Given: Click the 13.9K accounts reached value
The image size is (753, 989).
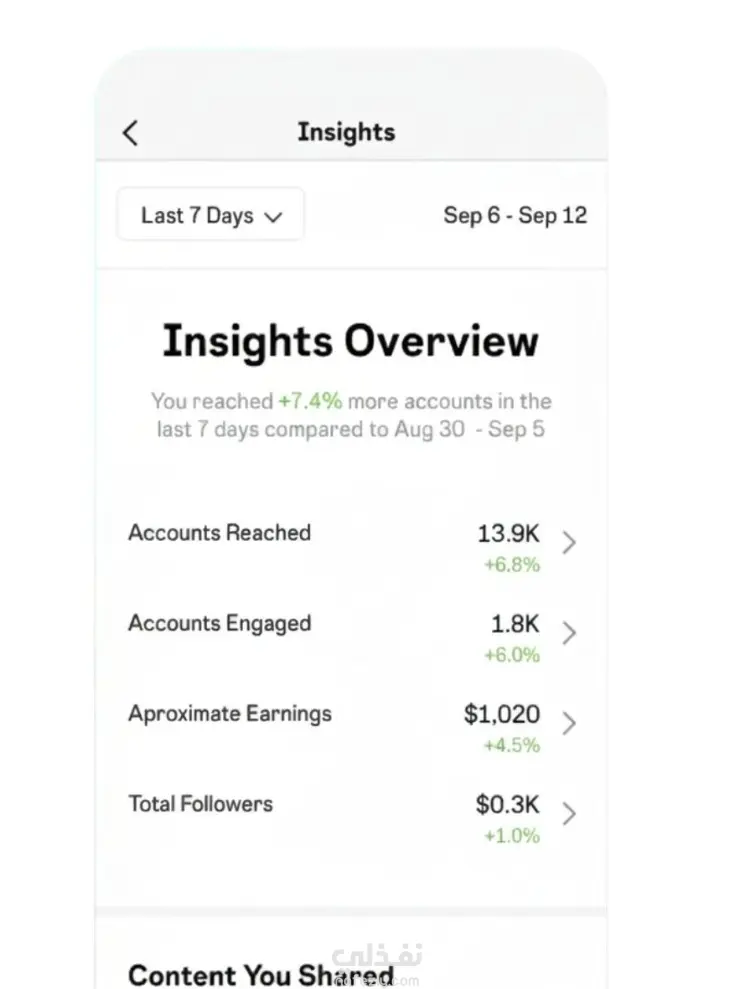Looking at the screenshot, I should coord(508,534).
